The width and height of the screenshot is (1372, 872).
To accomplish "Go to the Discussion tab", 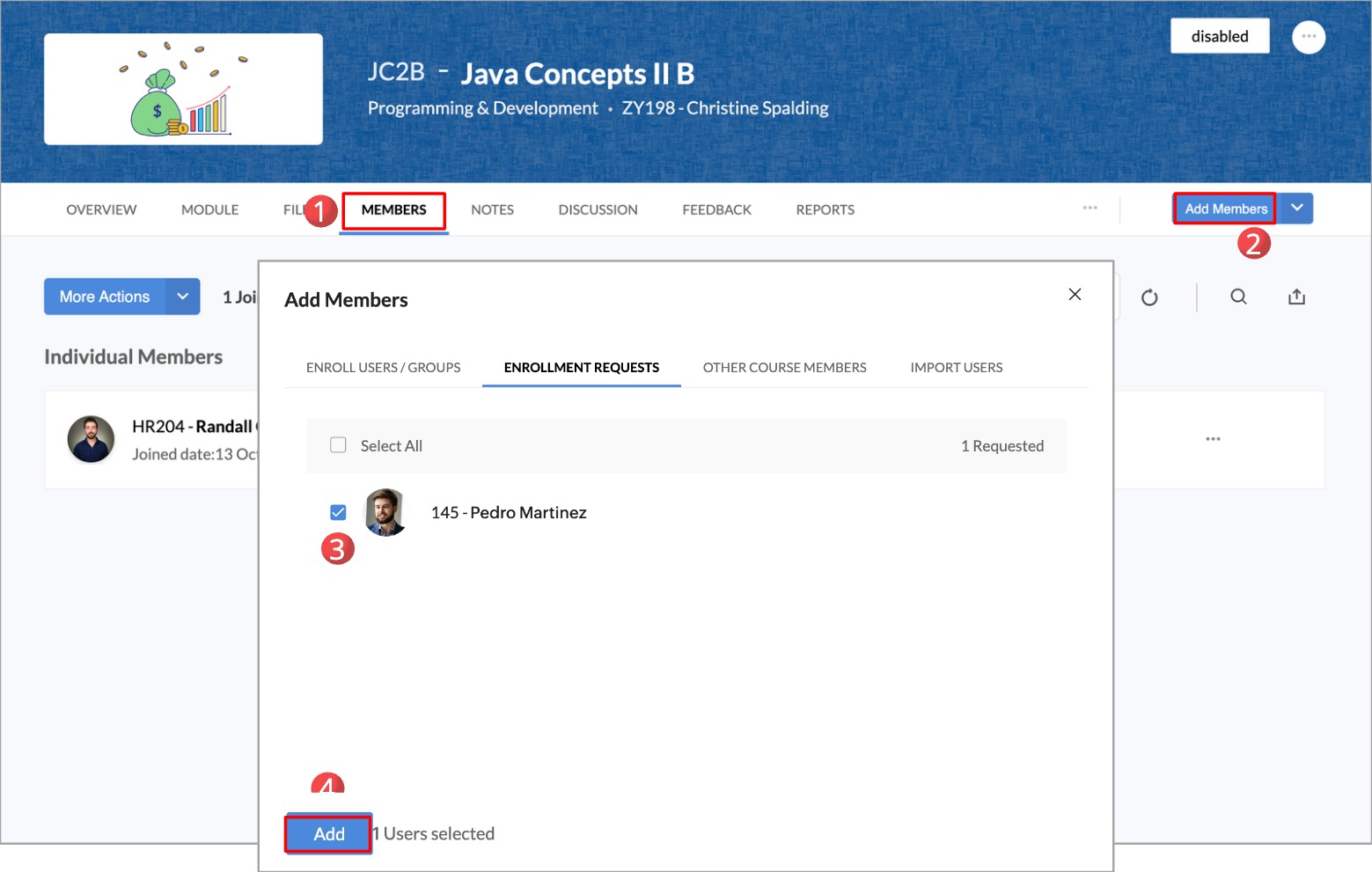I will 598,209.
